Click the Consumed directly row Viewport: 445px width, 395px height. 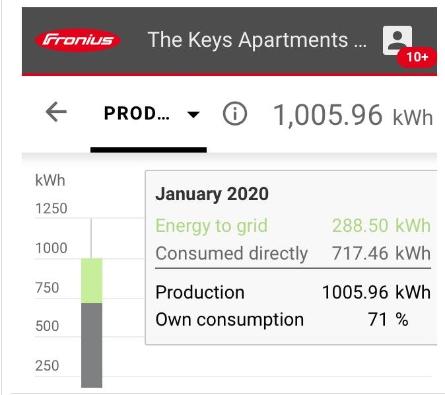click(x=293, y=253)
